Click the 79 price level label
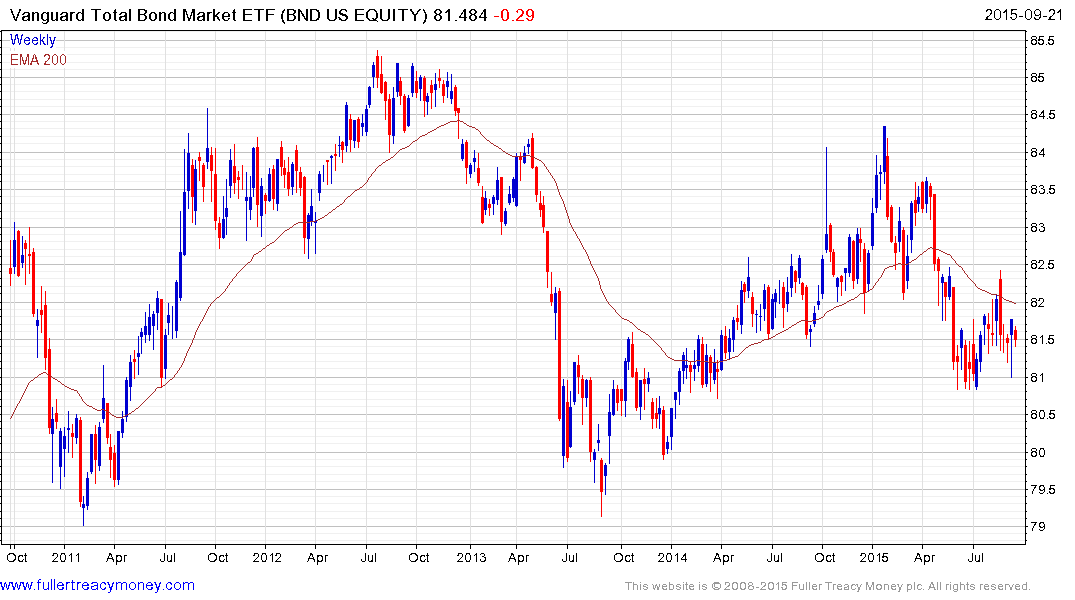This screenshot has width=1075, height=600. [x=1038, y=527]
